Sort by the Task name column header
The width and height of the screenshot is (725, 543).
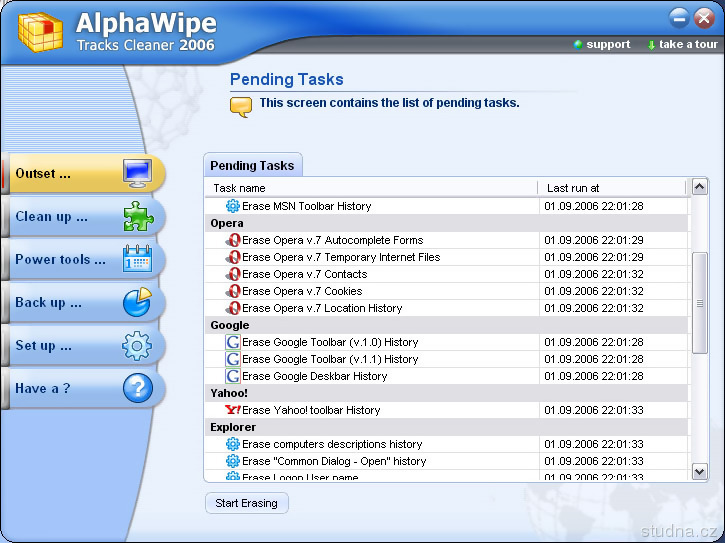(372, 188)
